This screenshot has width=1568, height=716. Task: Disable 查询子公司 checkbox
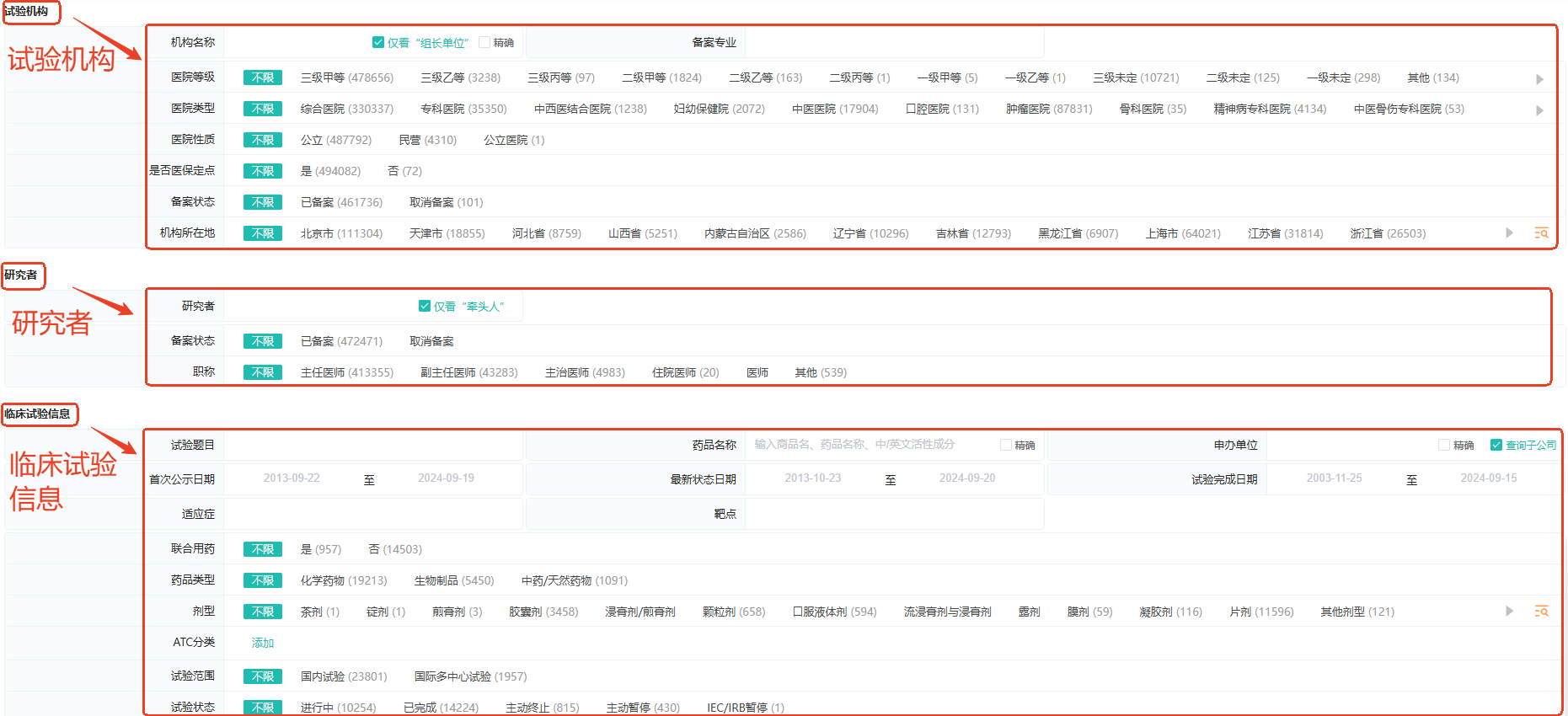(x=1496, y=446)
